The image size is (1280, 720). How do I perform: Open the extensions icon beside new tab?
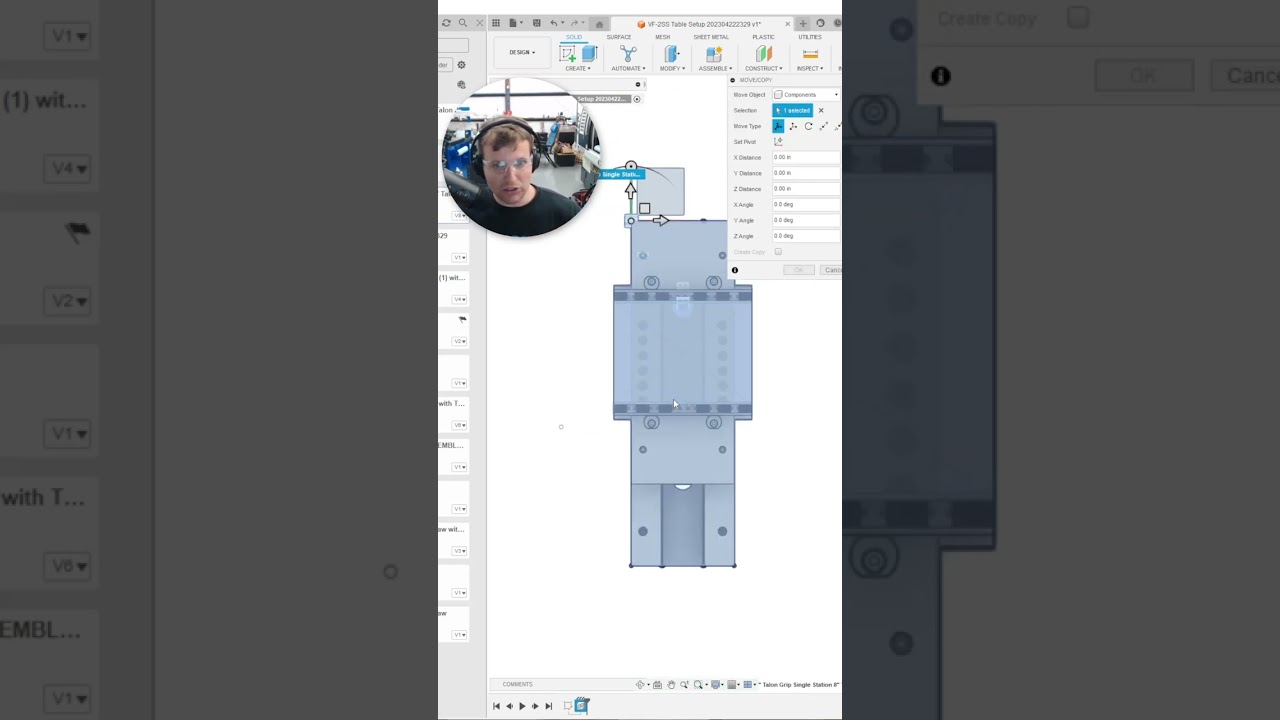pyautogui.click(x=820, y=23)
